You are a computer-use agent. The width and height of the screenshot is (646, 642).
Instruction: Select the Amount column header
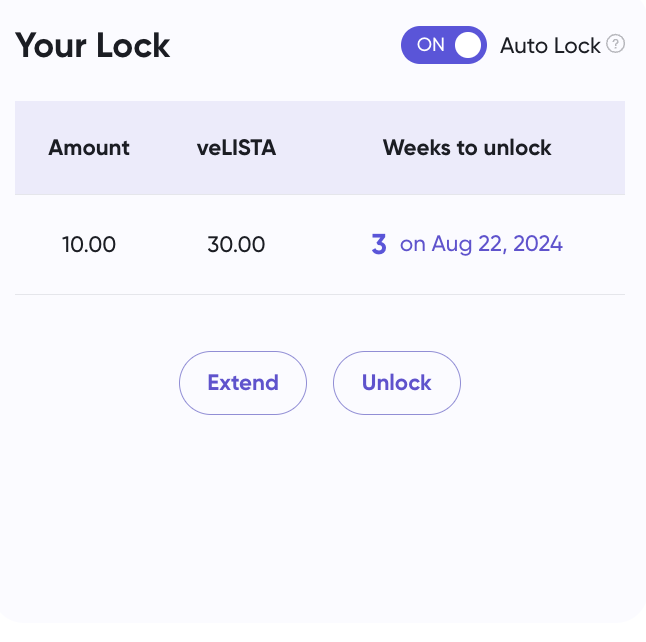pos(89,148)
